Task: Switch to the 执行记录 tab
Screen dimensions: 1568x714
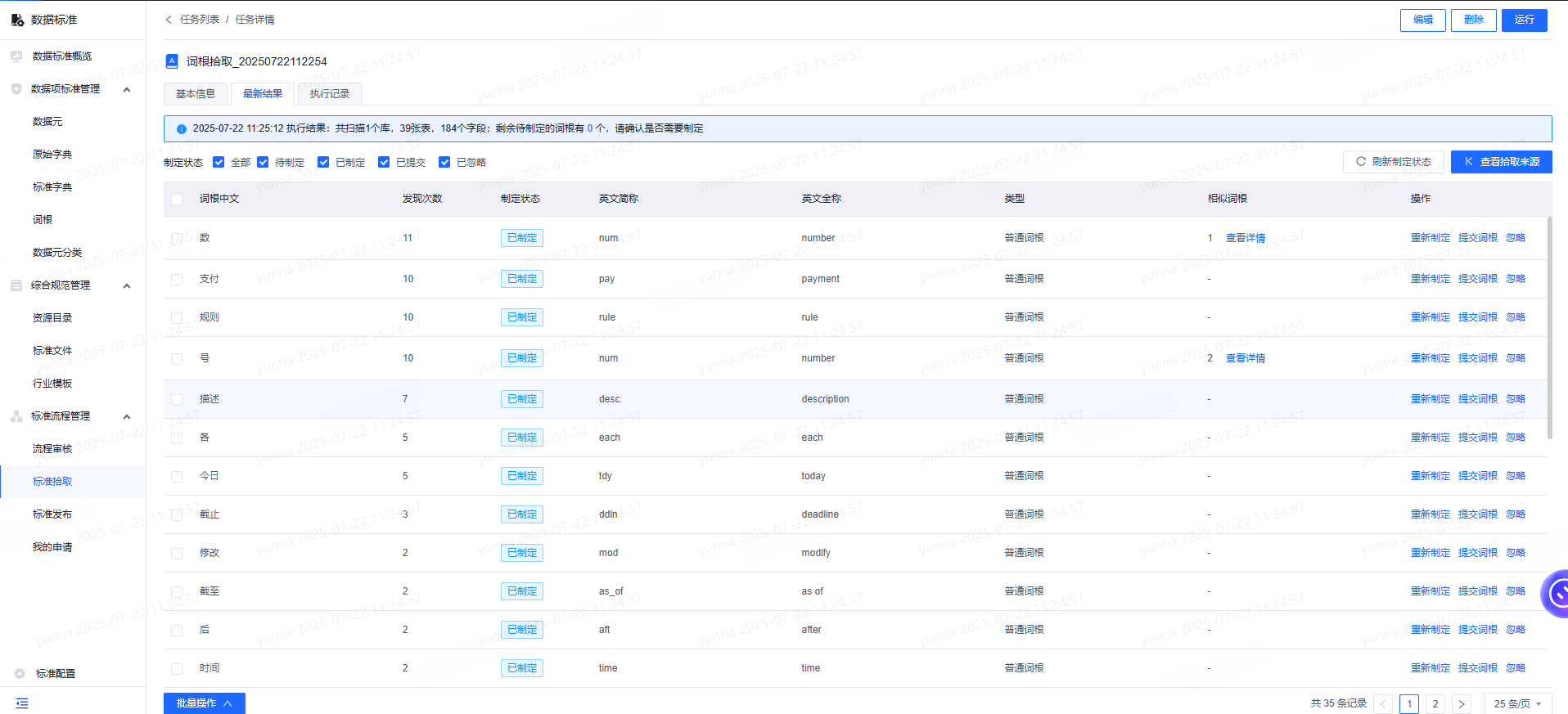Action: point(330,94)
